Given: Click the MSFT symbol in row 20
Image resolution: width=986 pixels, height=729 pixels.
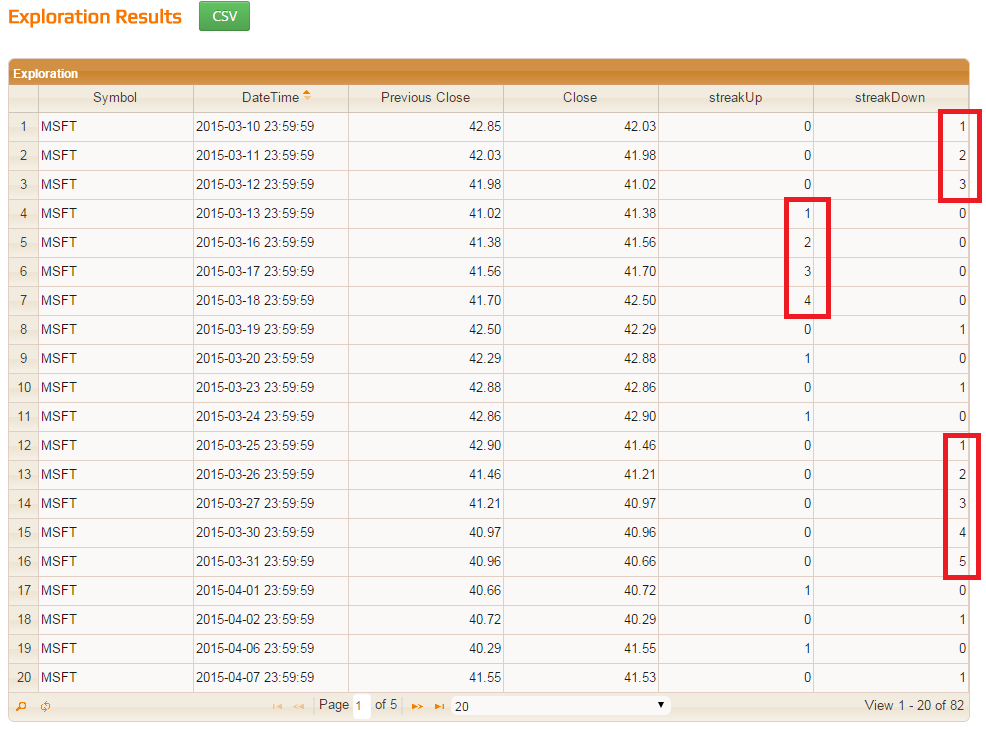Looking at the screenshot, I should click(59, 676).
